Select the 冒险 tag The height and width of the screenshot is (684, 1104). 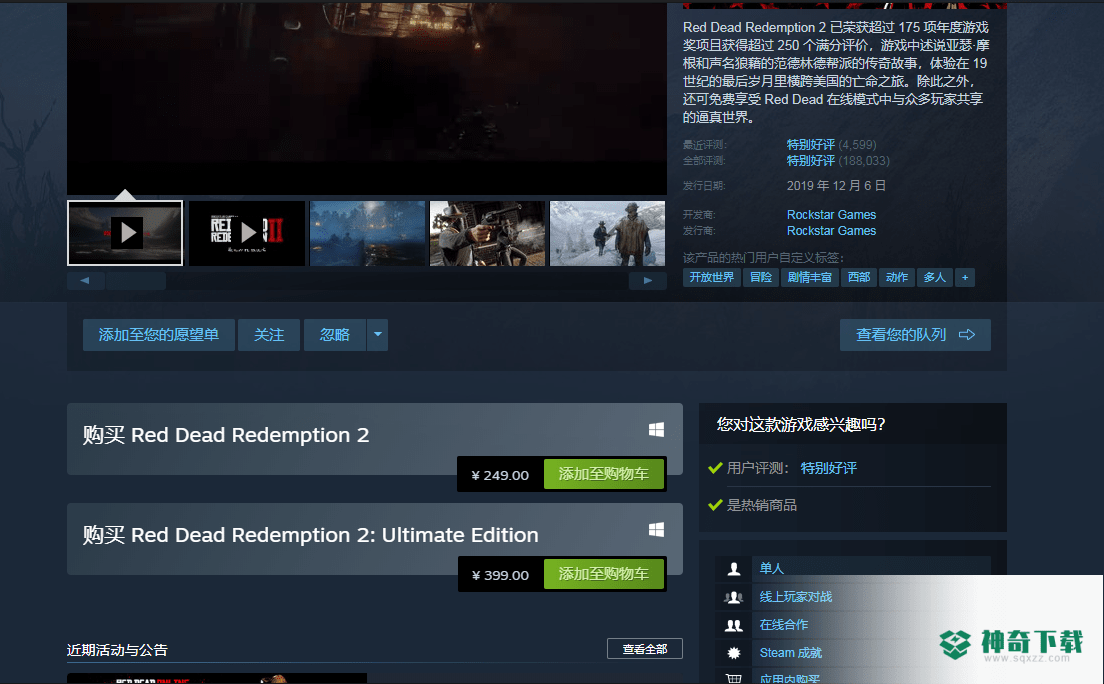click(x=761, y=278)
